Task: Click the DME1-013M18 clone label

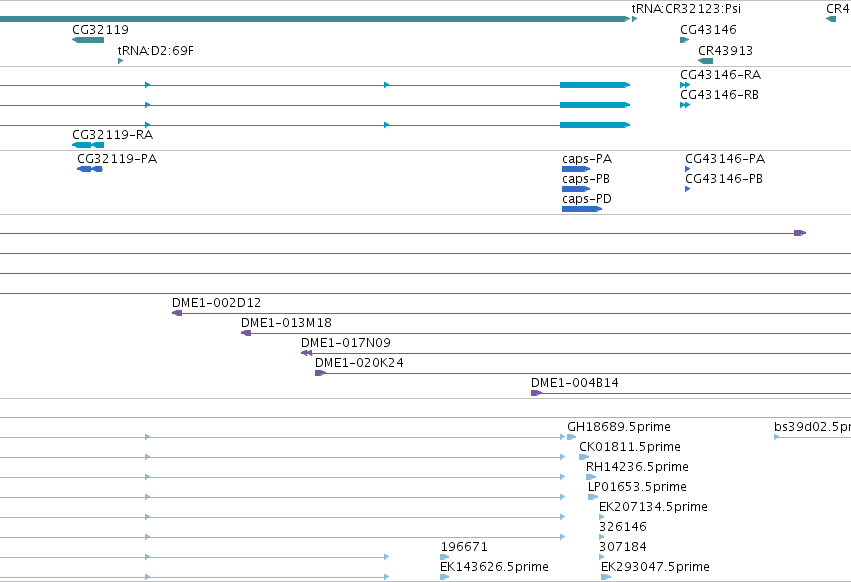Action: (287, 323)
